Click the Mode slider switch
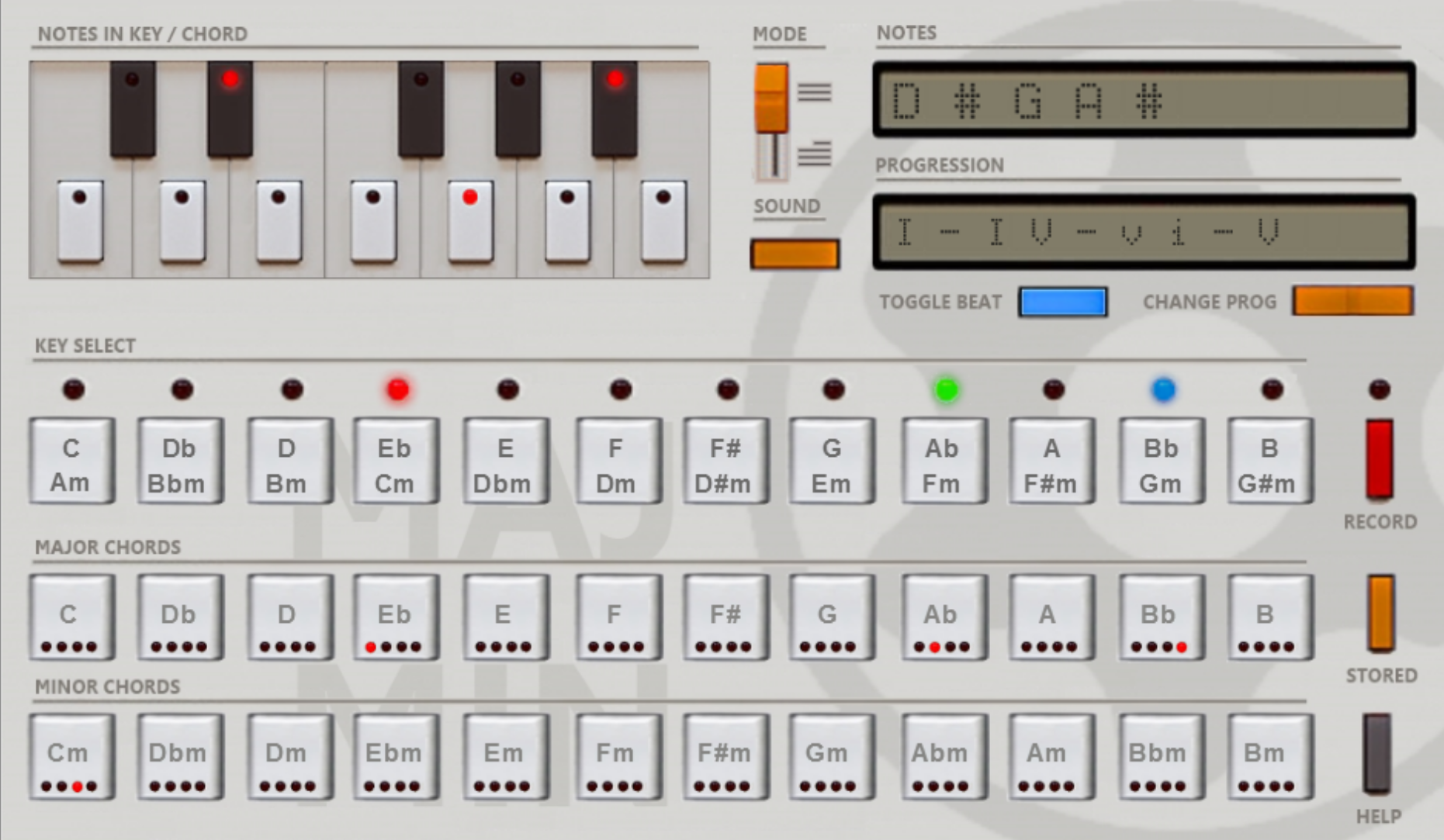 click(x=772, y=122)
